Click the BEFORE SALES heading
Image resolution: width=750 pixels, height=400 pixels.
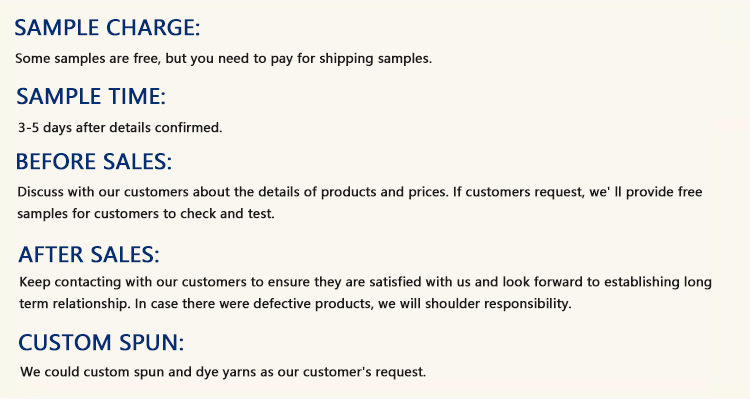tap(94, 162)
